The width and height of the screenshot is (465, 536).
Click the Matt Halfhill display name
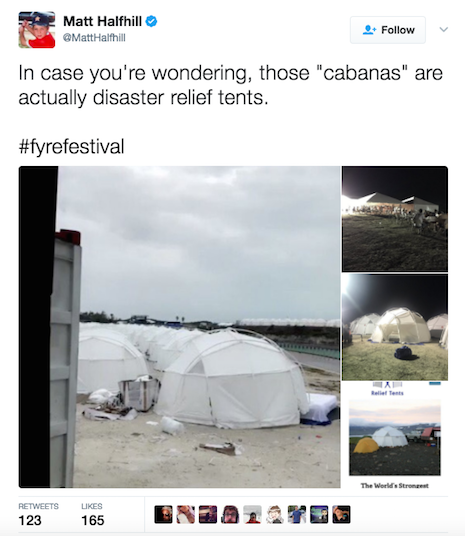click(103, 21)
